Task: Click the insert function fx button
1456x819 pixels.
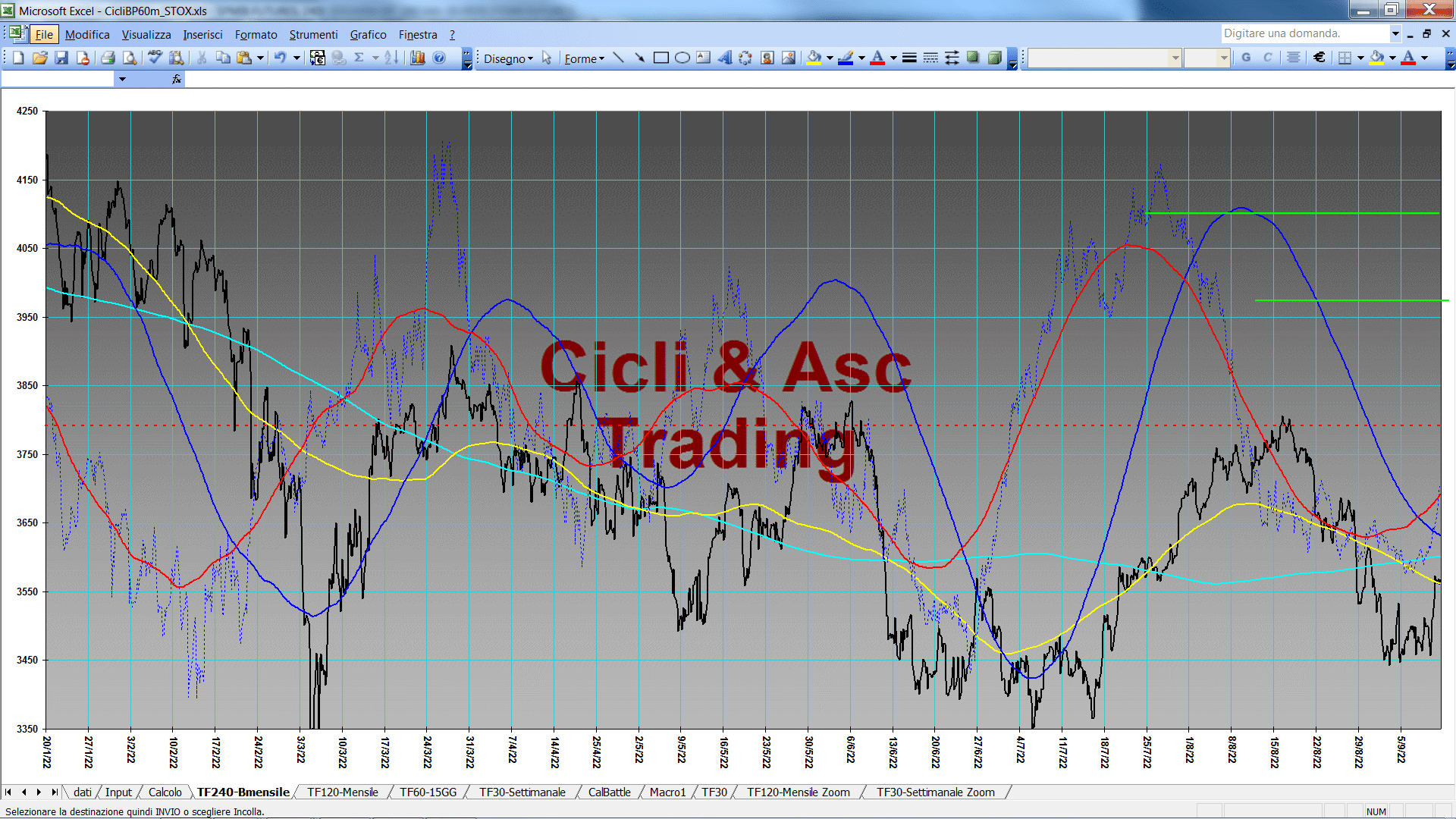Action: pyautogui.click(x=177, y=79)
